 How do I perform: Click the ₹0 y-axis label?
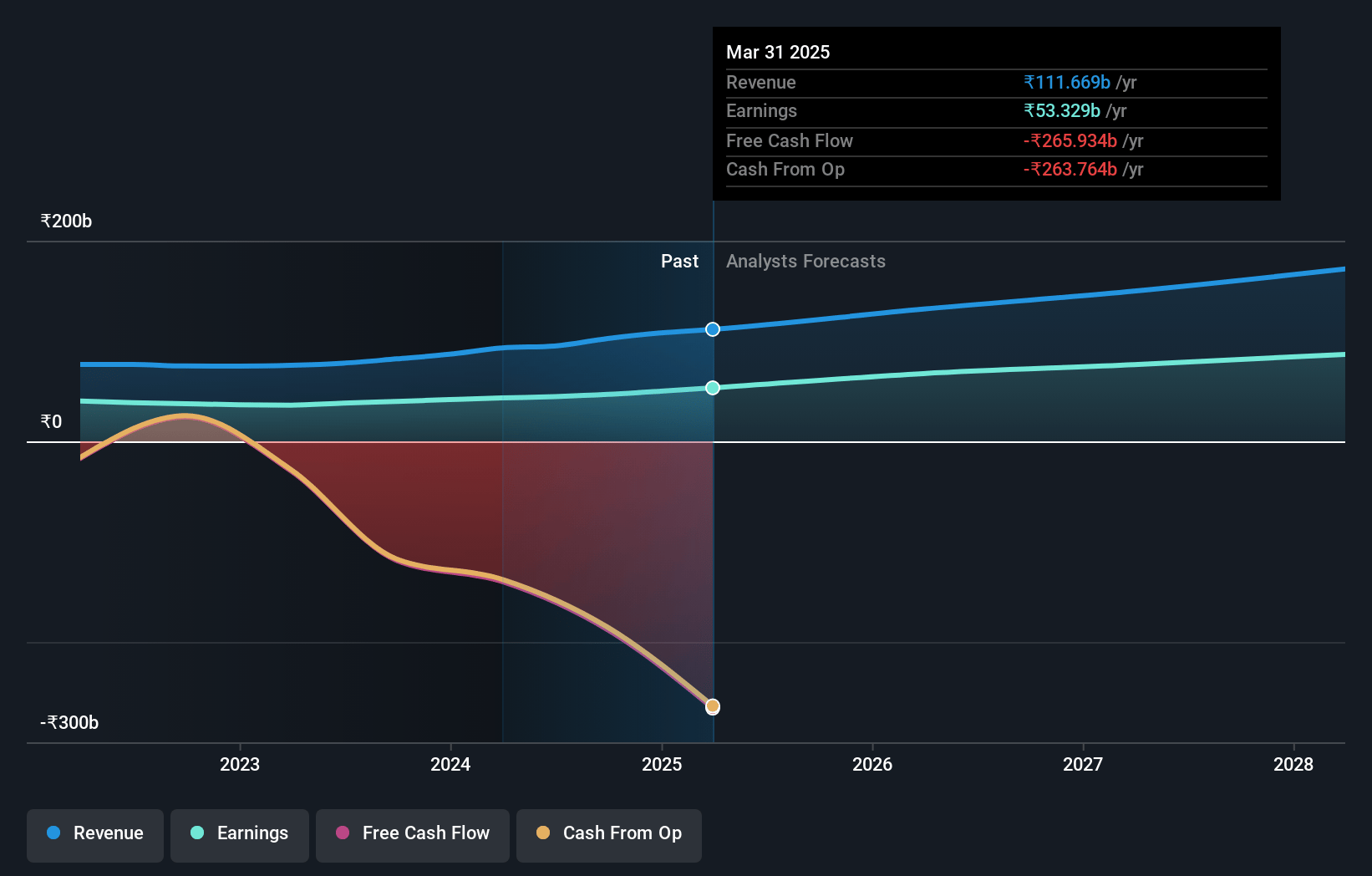point(51,422)
